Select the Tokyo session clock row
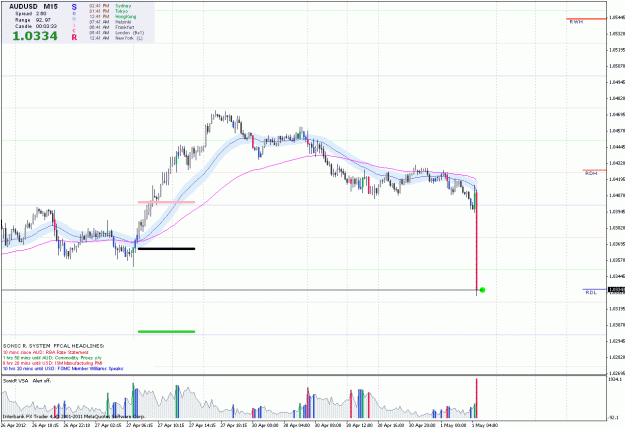Screen dimensions: 625x429 (108, 12)
